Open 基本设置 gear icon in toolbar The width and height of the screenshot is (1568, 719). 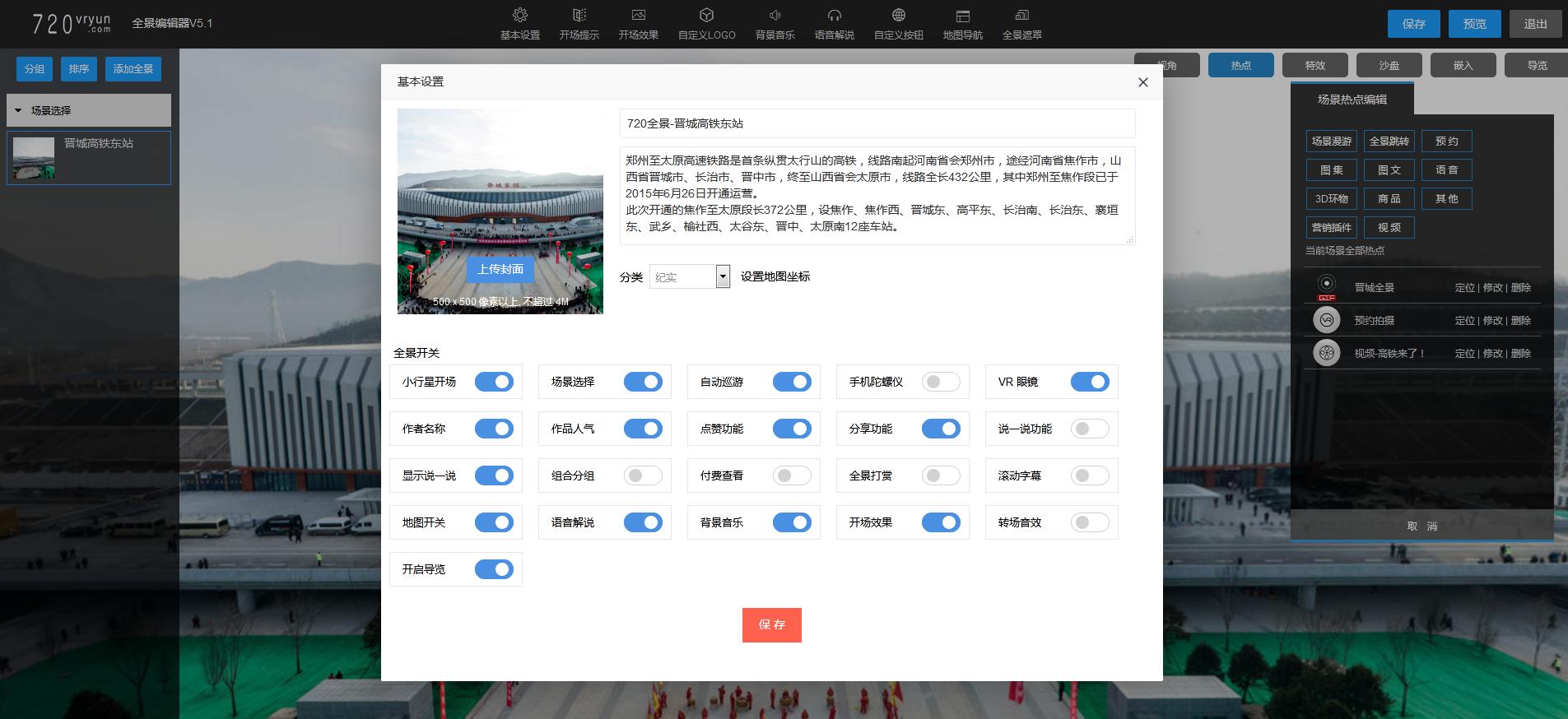pos(519,16)
